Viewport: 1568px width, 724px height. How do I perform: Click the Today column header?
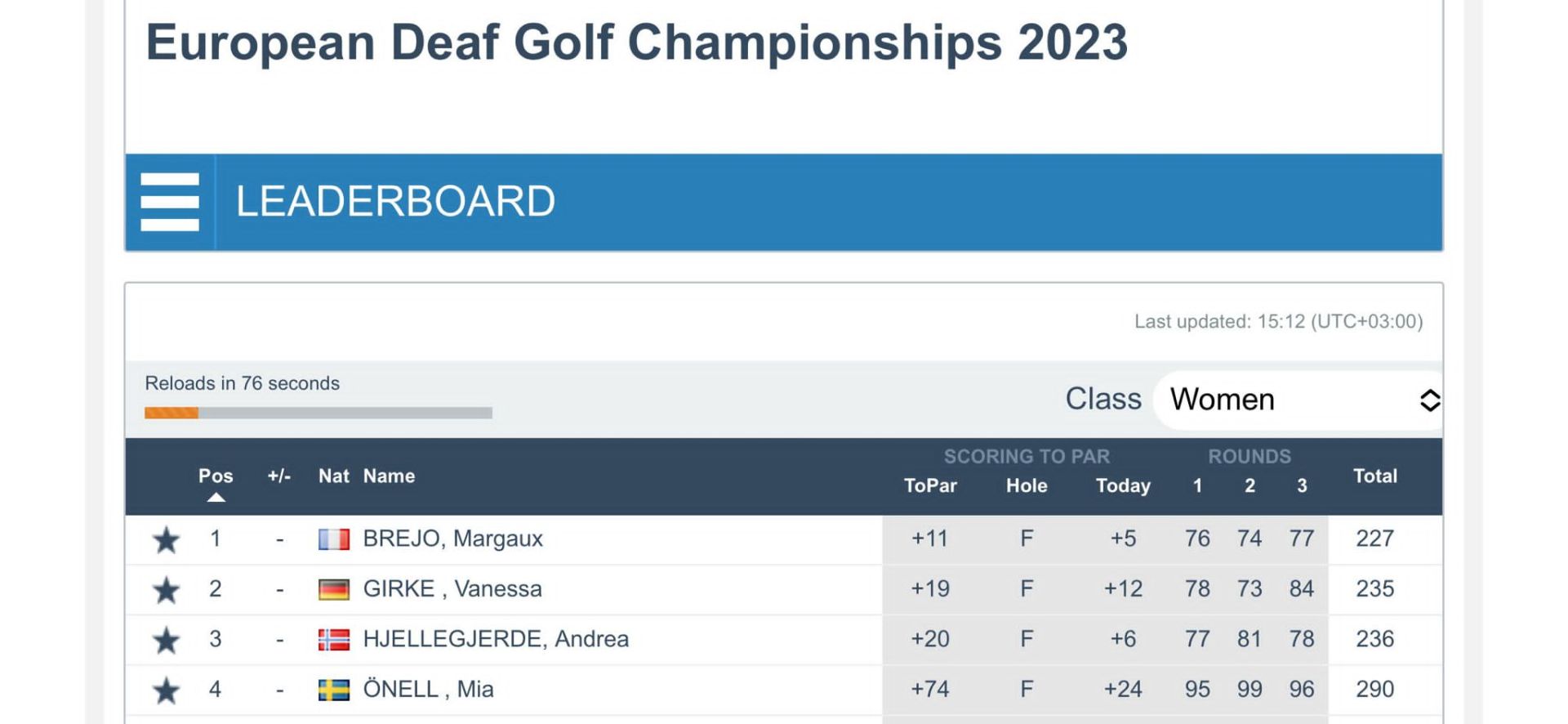pos(1123,485)
